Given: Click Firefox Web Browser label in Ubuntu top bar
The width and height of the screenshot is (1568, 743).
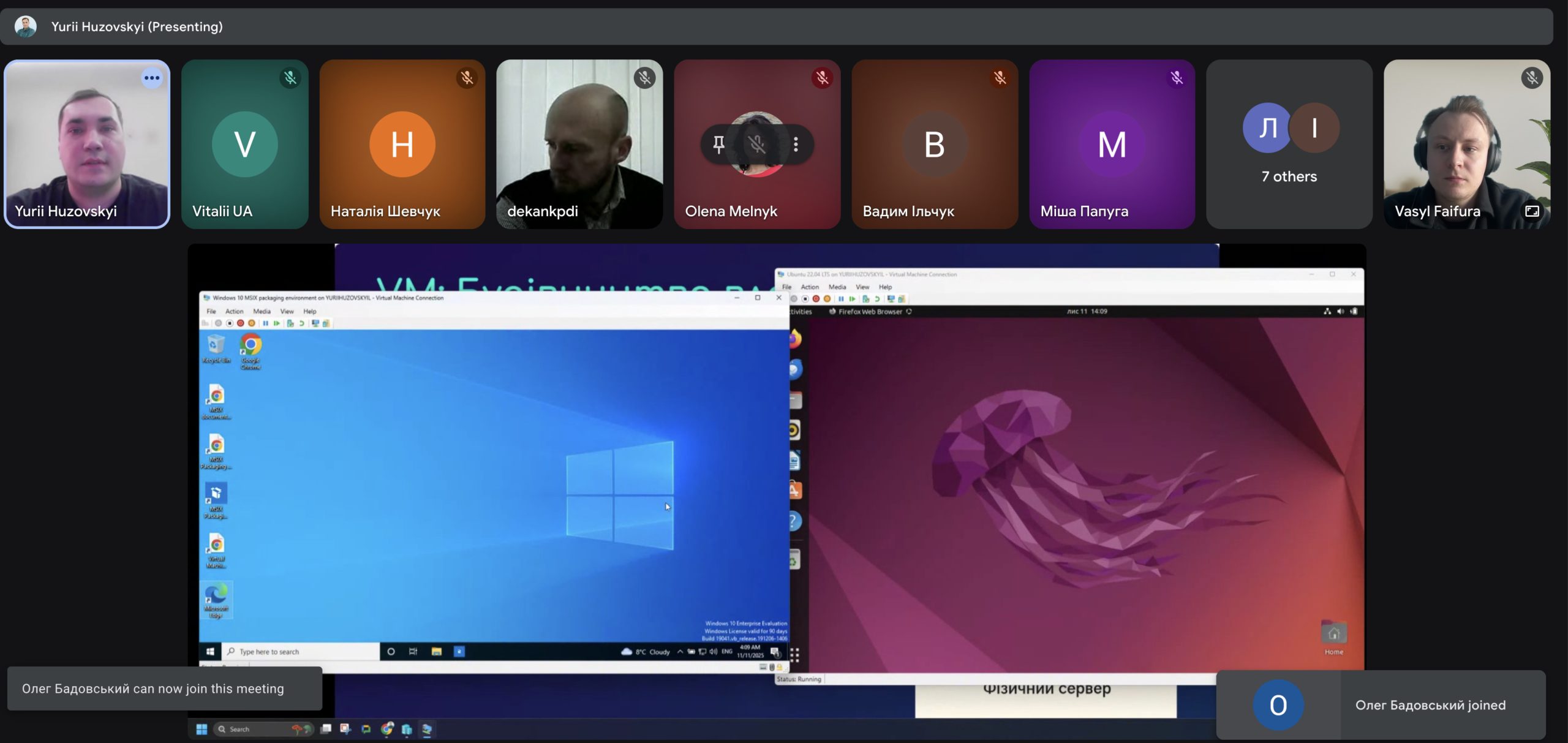Looking at the screenshot, I should point(869,311).
